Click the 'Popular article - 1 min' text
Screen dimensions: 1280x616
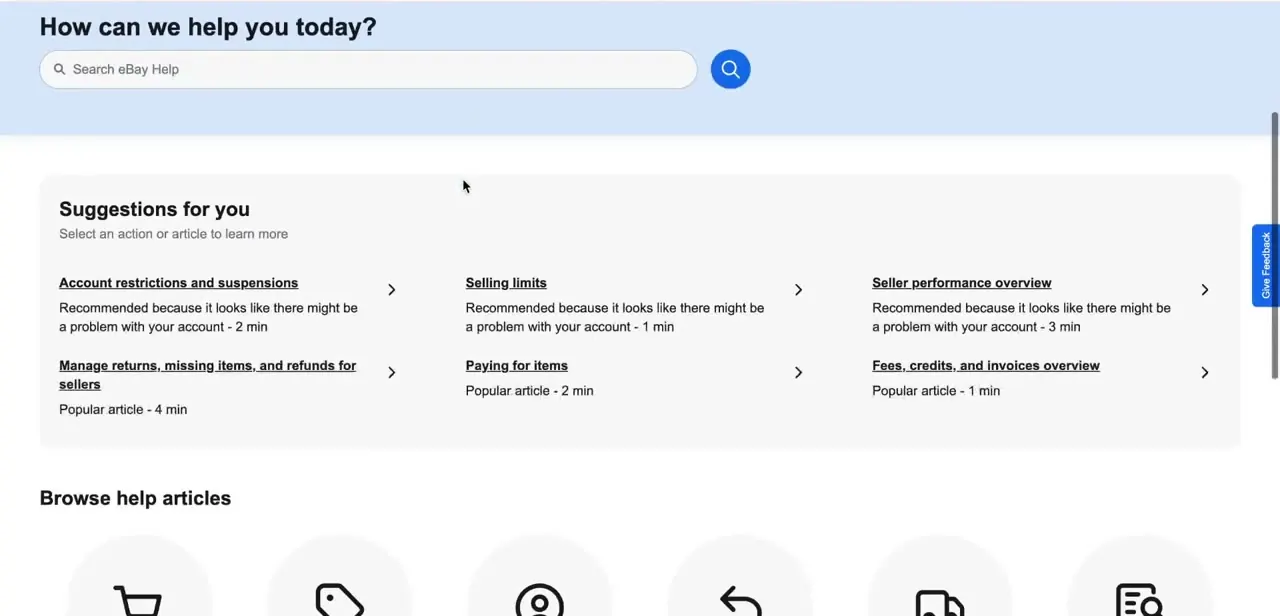936,391
